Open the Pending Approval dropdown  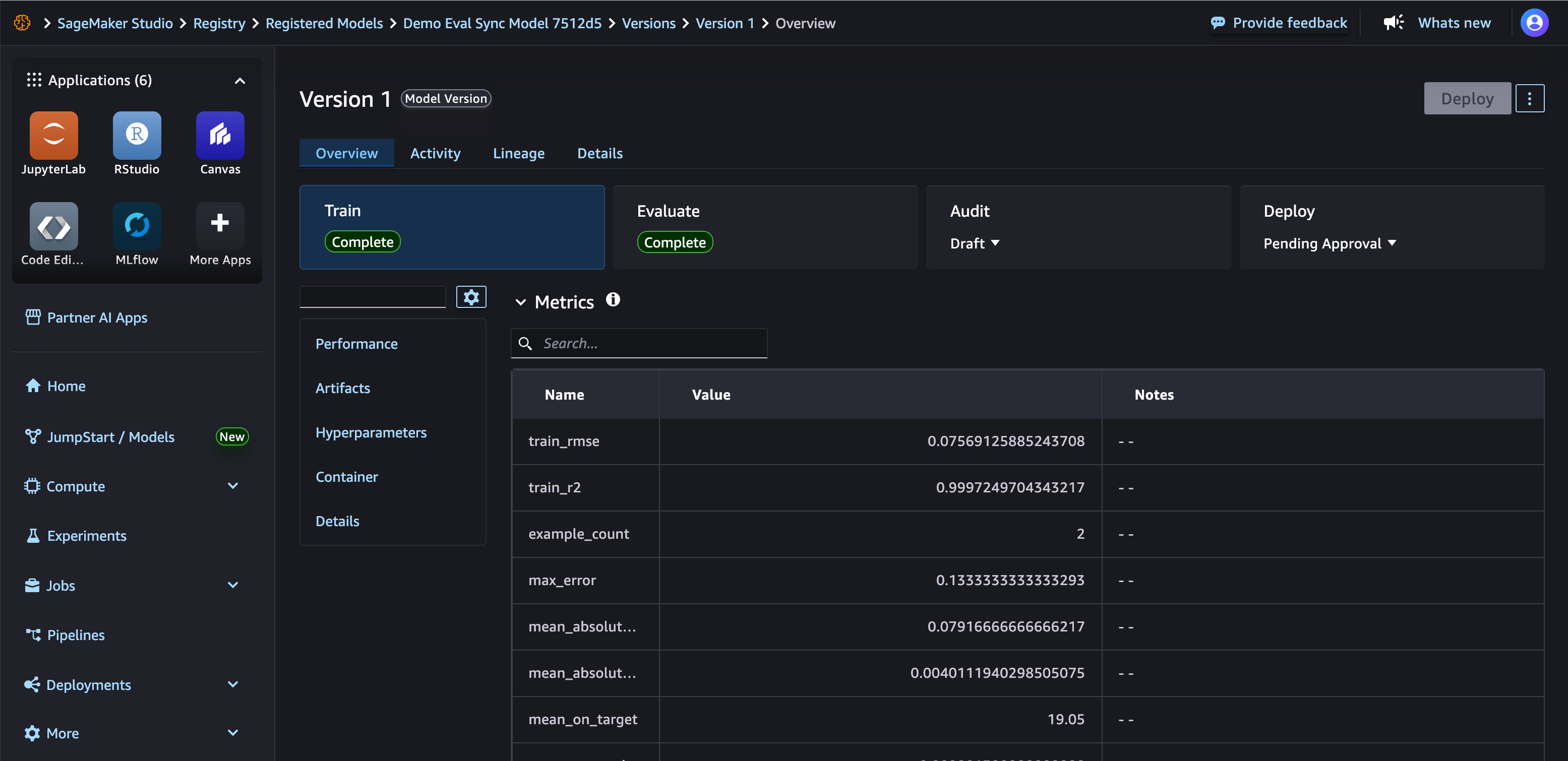click(1330, 243)
